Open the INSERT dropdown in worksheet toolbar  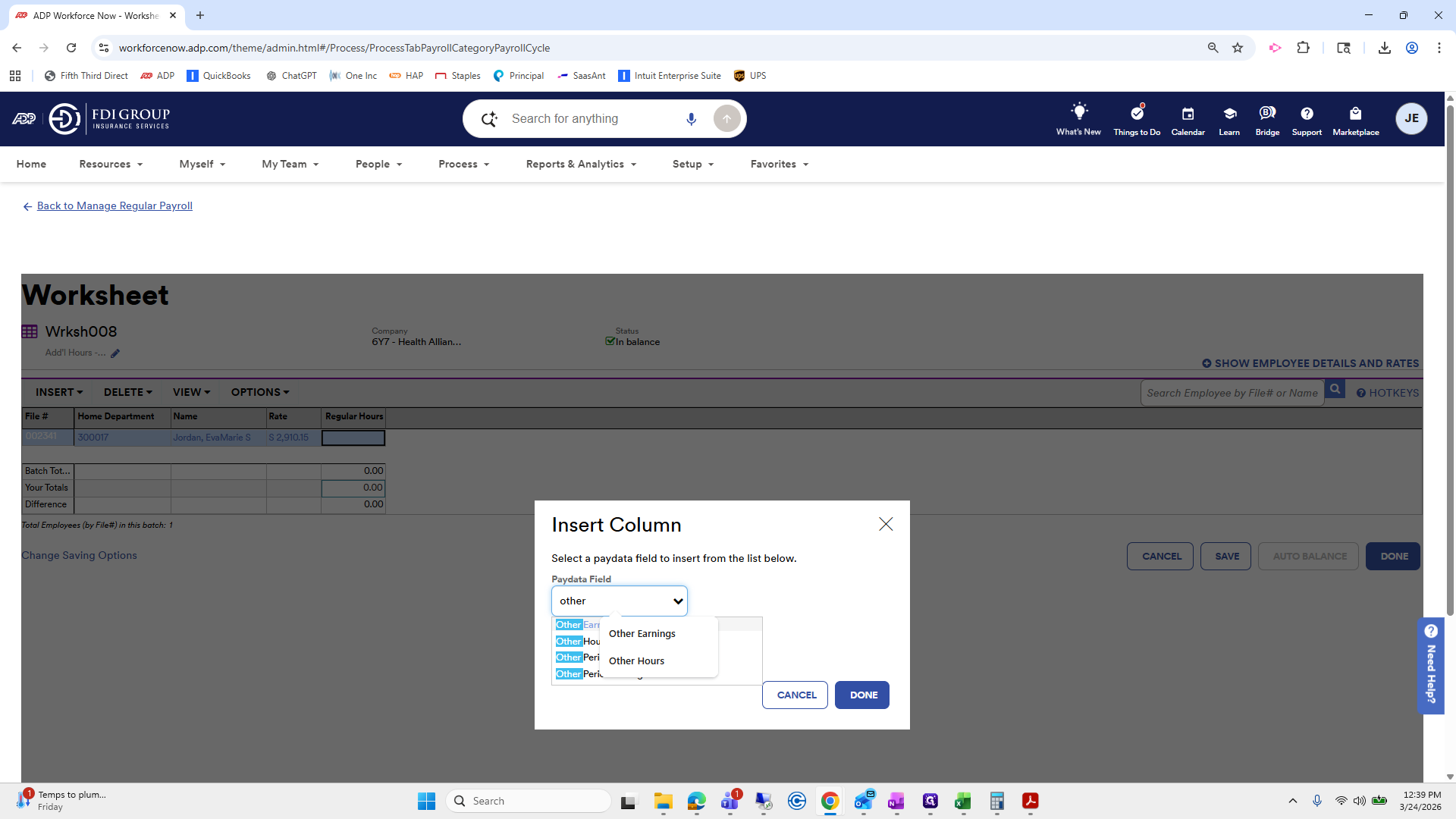coord(59,392)
